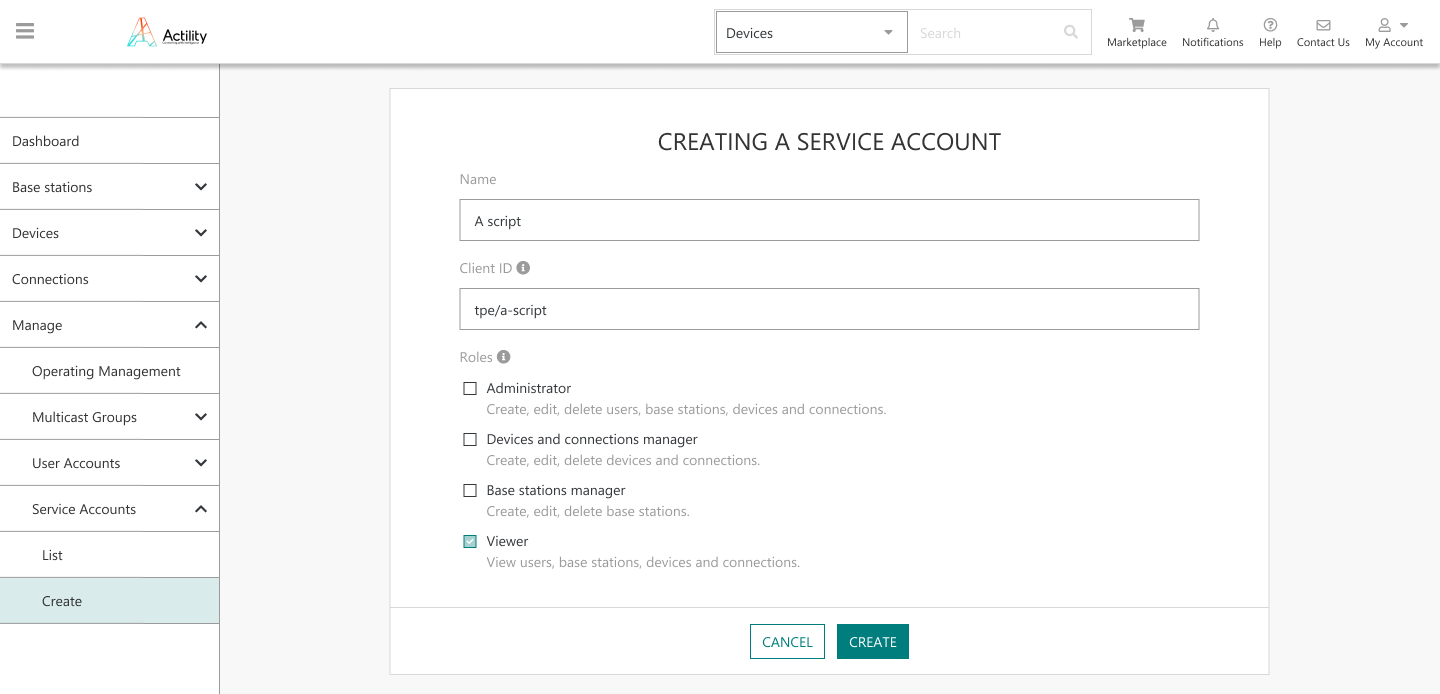Open Contact Us envelope icon
Viewport: 1440px width, 694px height.
pyautogui.click(x=1322, y=25)
